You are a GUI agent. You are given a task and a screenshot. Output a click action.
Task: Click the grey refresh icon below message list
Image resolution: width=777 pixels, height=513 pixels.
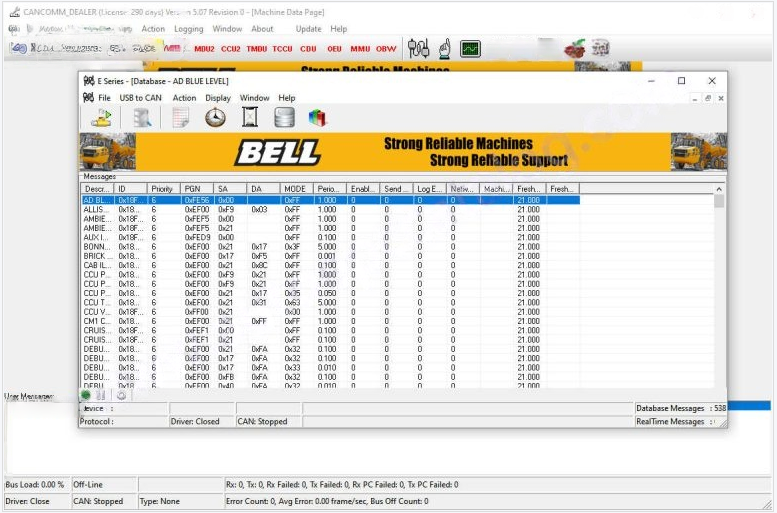click(121, 395)
